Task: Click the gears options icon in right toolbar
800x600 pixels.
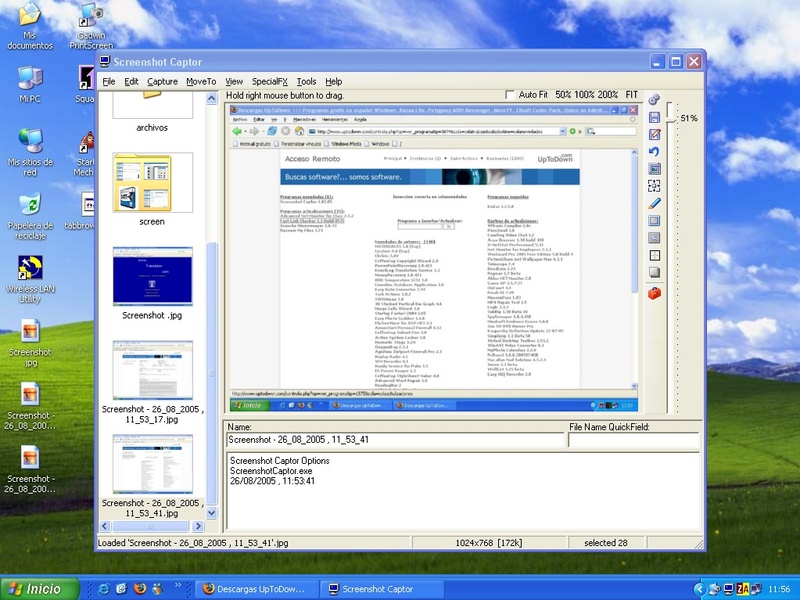Action: point(654,100)
